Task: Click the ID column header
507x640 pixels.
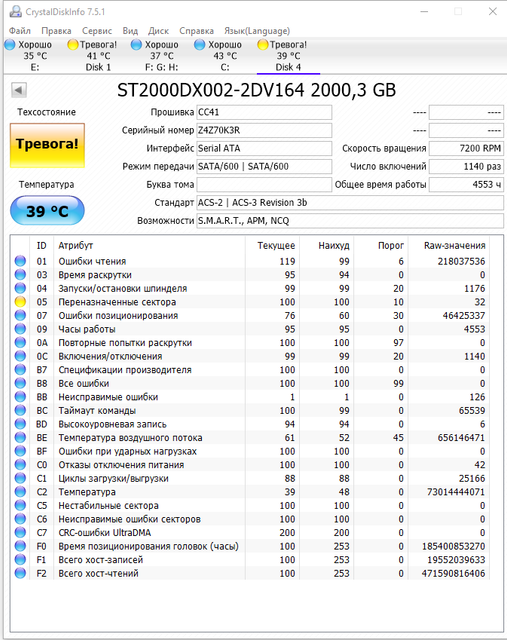Action: pos(42,245)
